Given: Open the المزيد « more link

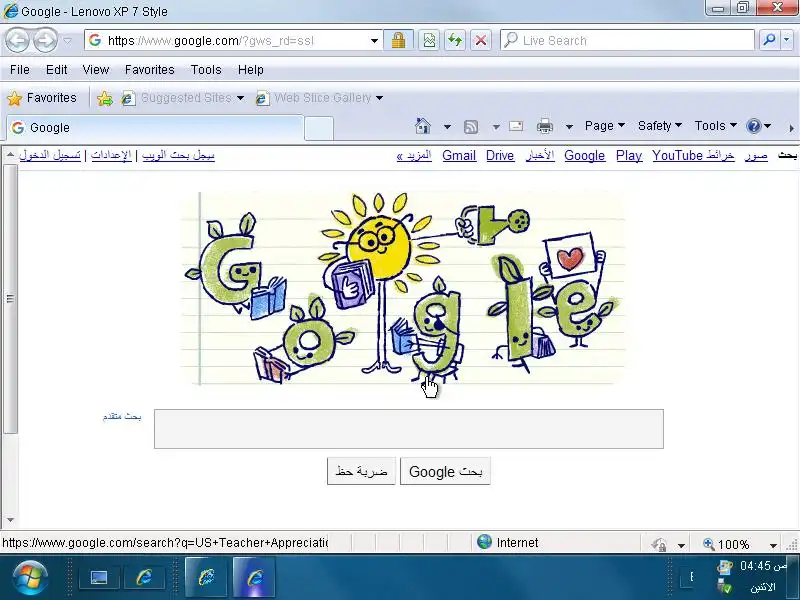Looking at the screenshot, I should pos(414,156).
